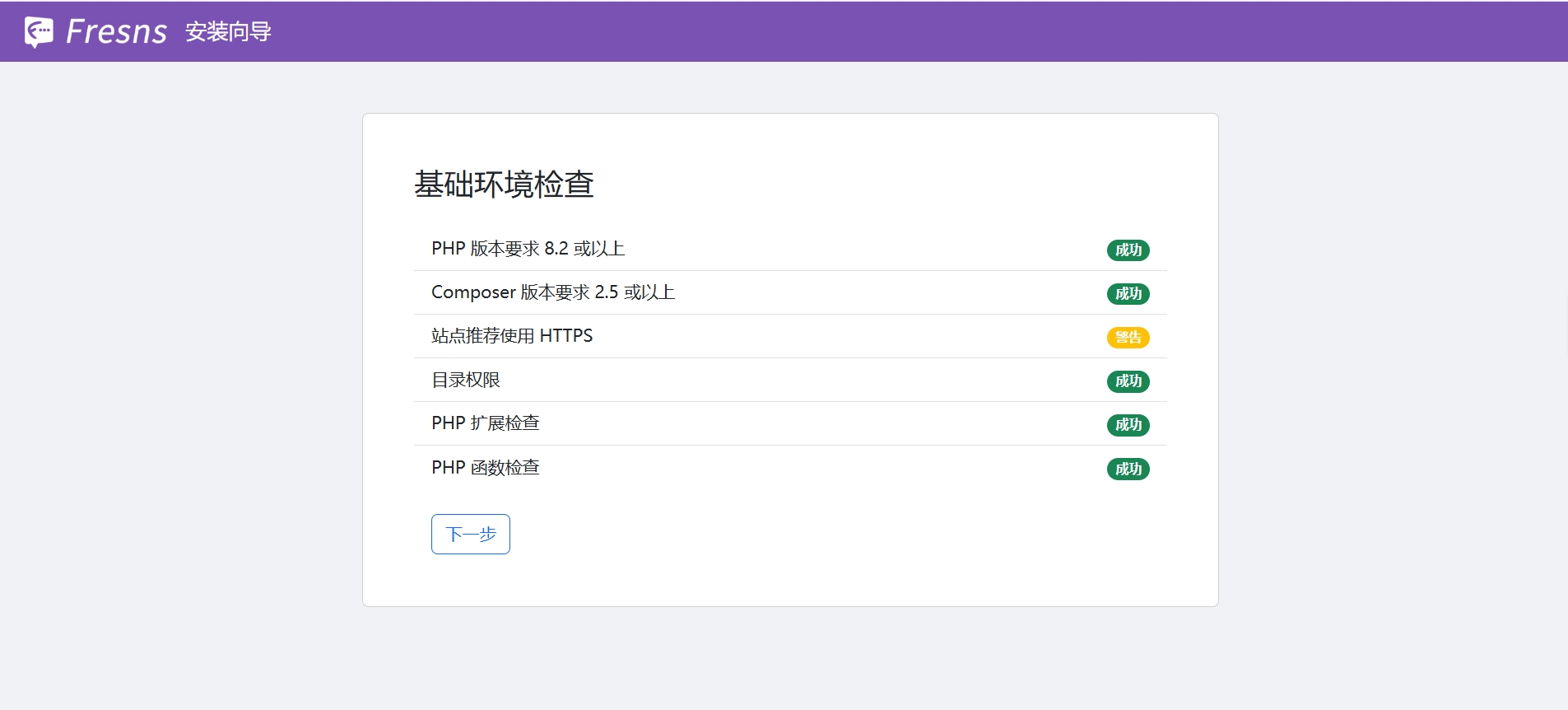Select the PHP 函数检查 row label

tap(485, 468)
